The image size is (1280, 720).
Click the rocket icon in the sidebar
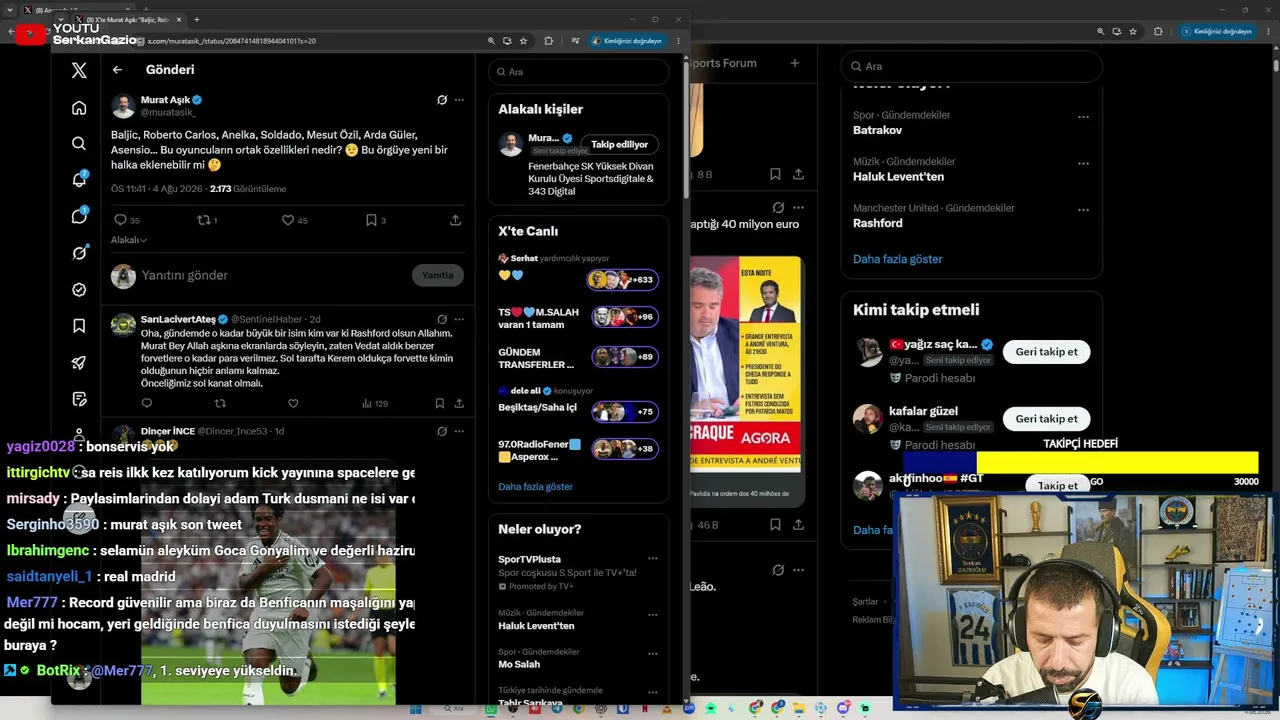point(79,362)
